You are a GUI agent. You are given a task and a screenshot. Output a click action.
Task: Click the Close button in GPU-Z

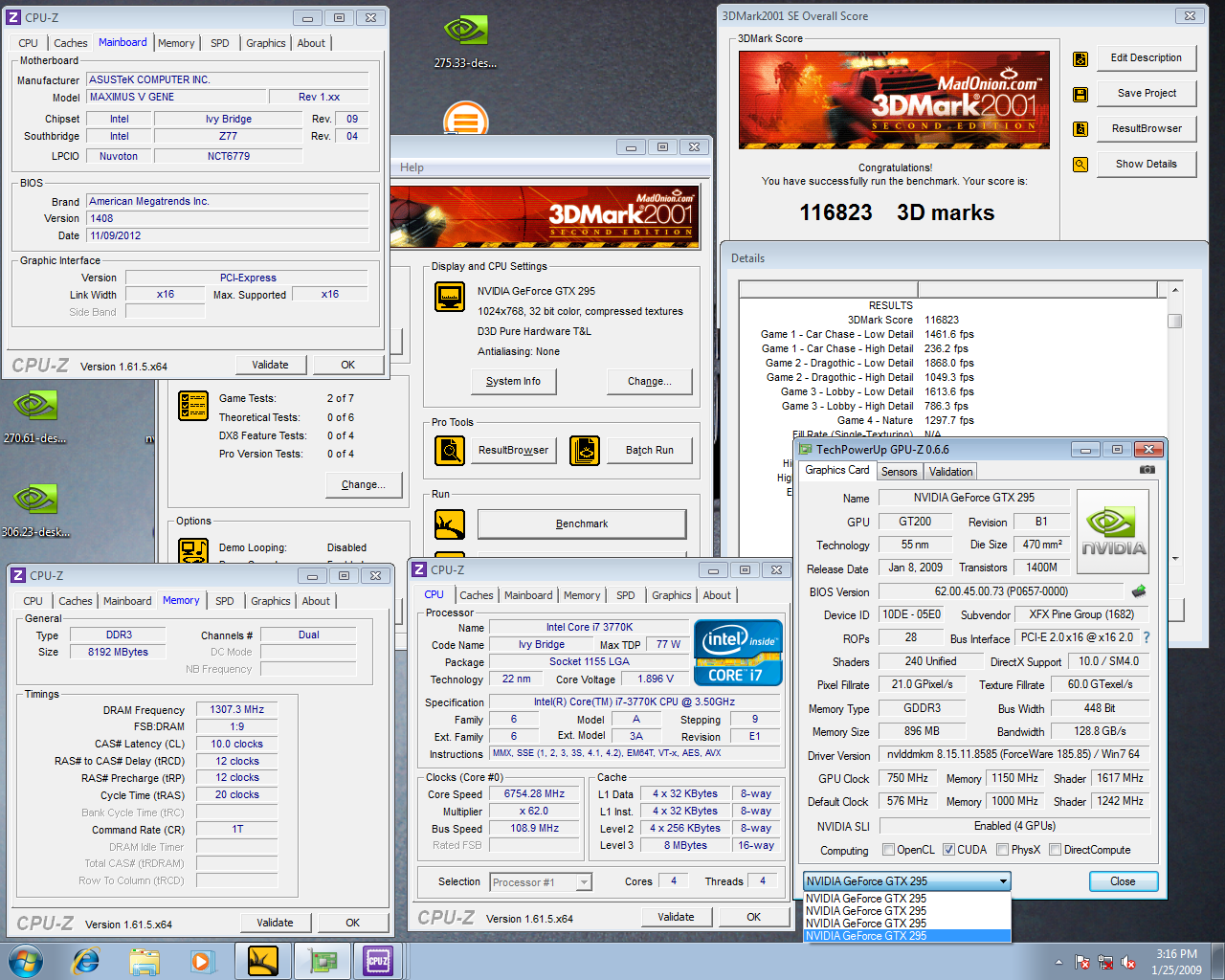[x=1123, y=881]
